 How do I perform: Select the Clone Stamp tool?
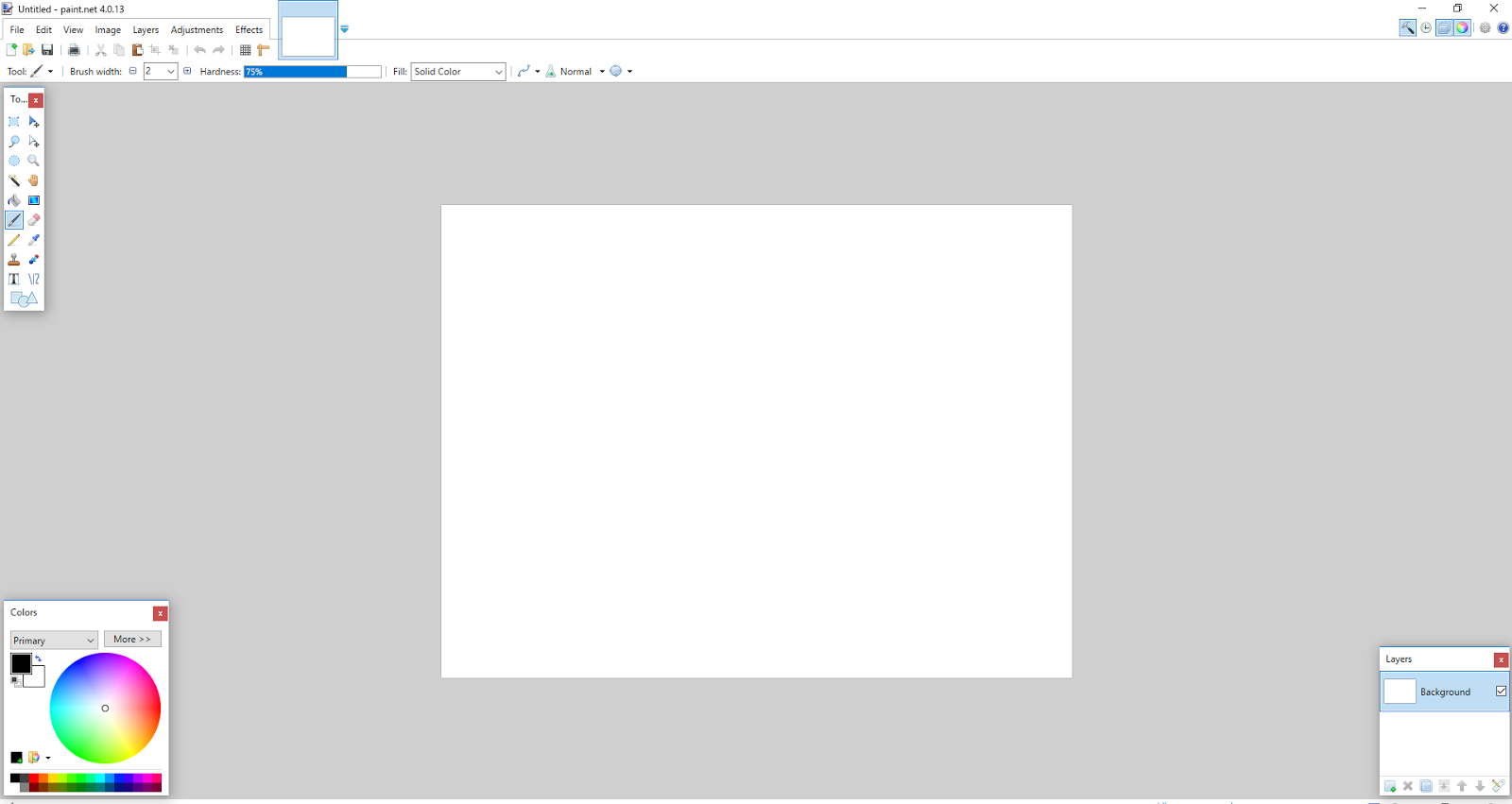pos(14,260)
